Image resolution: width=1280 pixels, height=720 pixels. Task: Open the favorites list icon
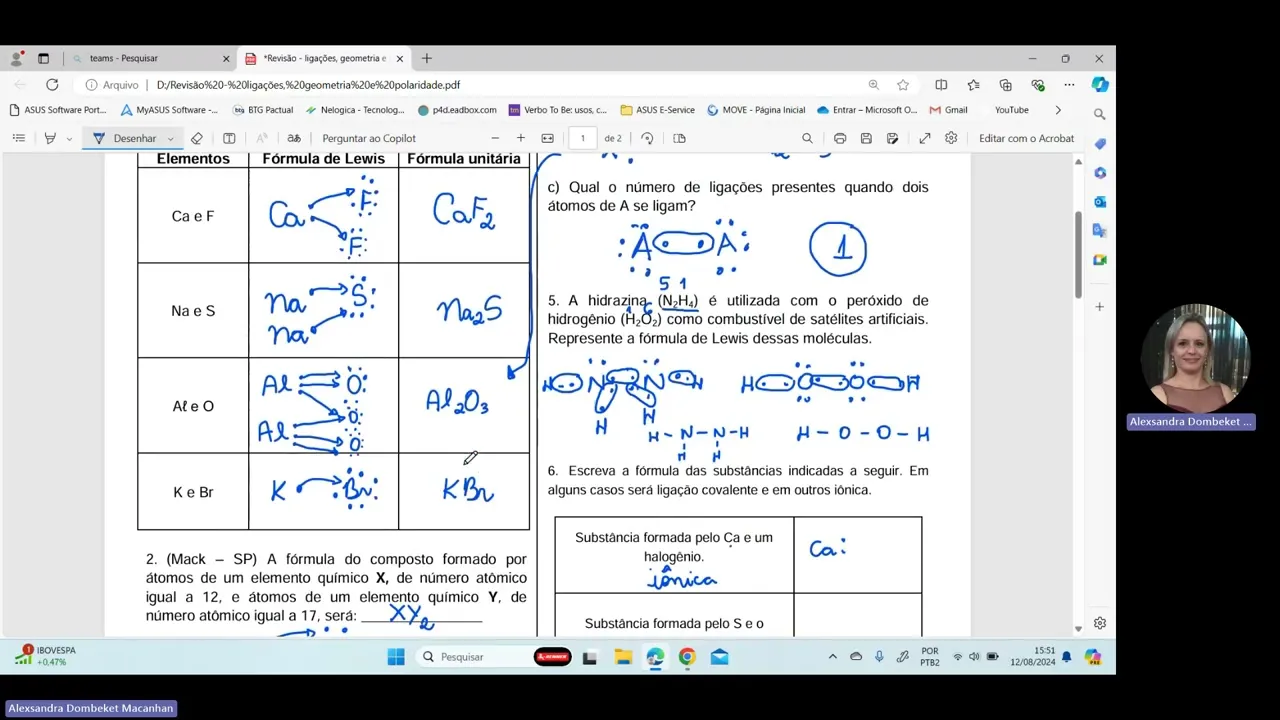[973, 85]
